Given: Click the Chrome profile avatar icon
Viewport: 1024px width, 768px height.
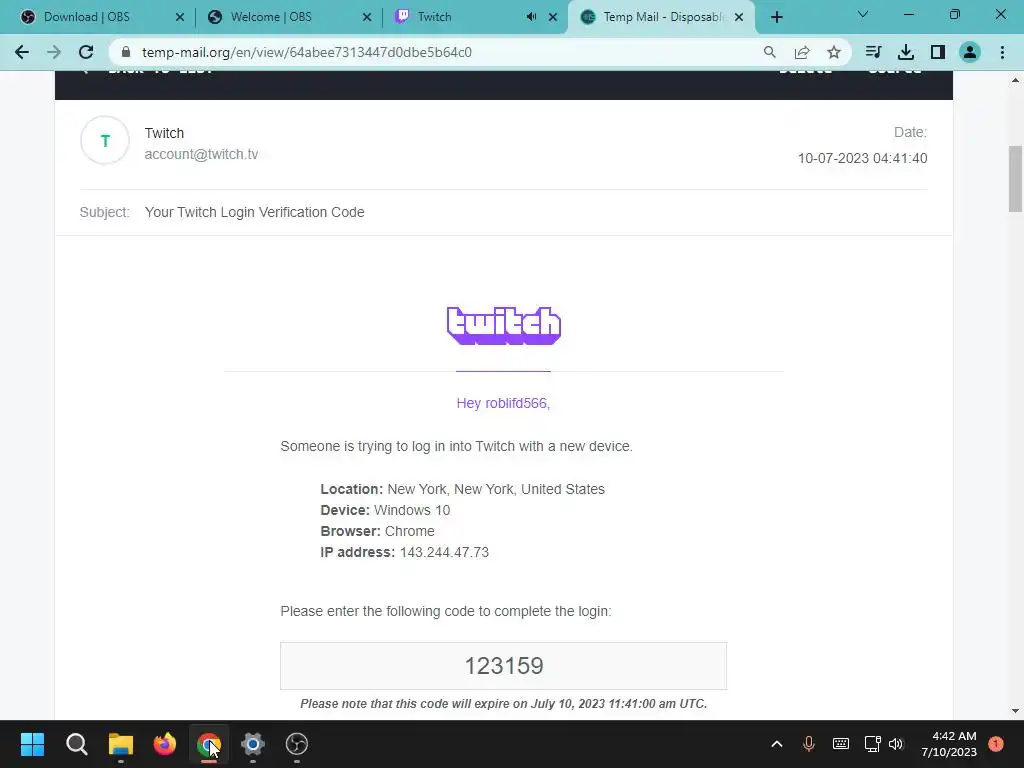Looking at the screenshot, I should (x=970, y=52).
